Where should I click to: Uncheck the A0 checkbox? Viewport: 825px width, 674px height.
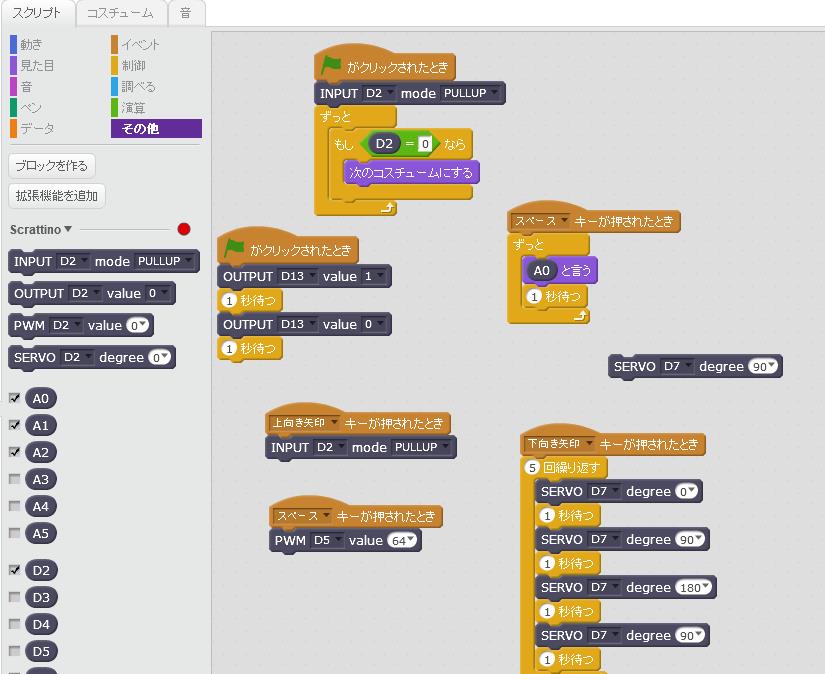coord(14,398)
